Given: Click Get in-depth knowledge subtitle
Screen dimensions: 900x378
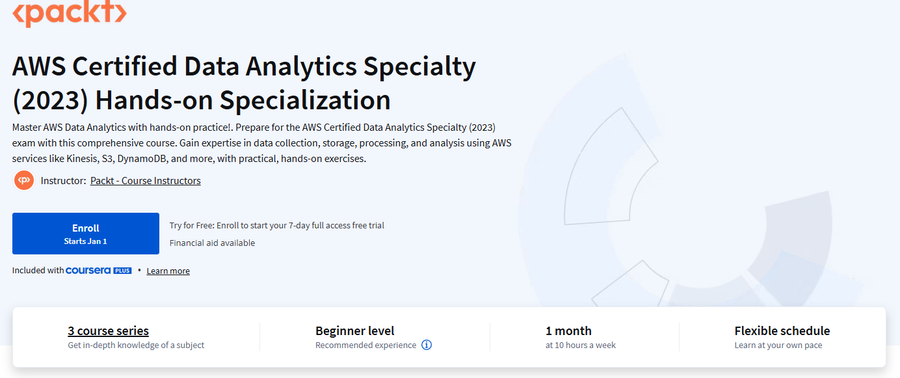Looking at the screenshot, I should point(136,345).
